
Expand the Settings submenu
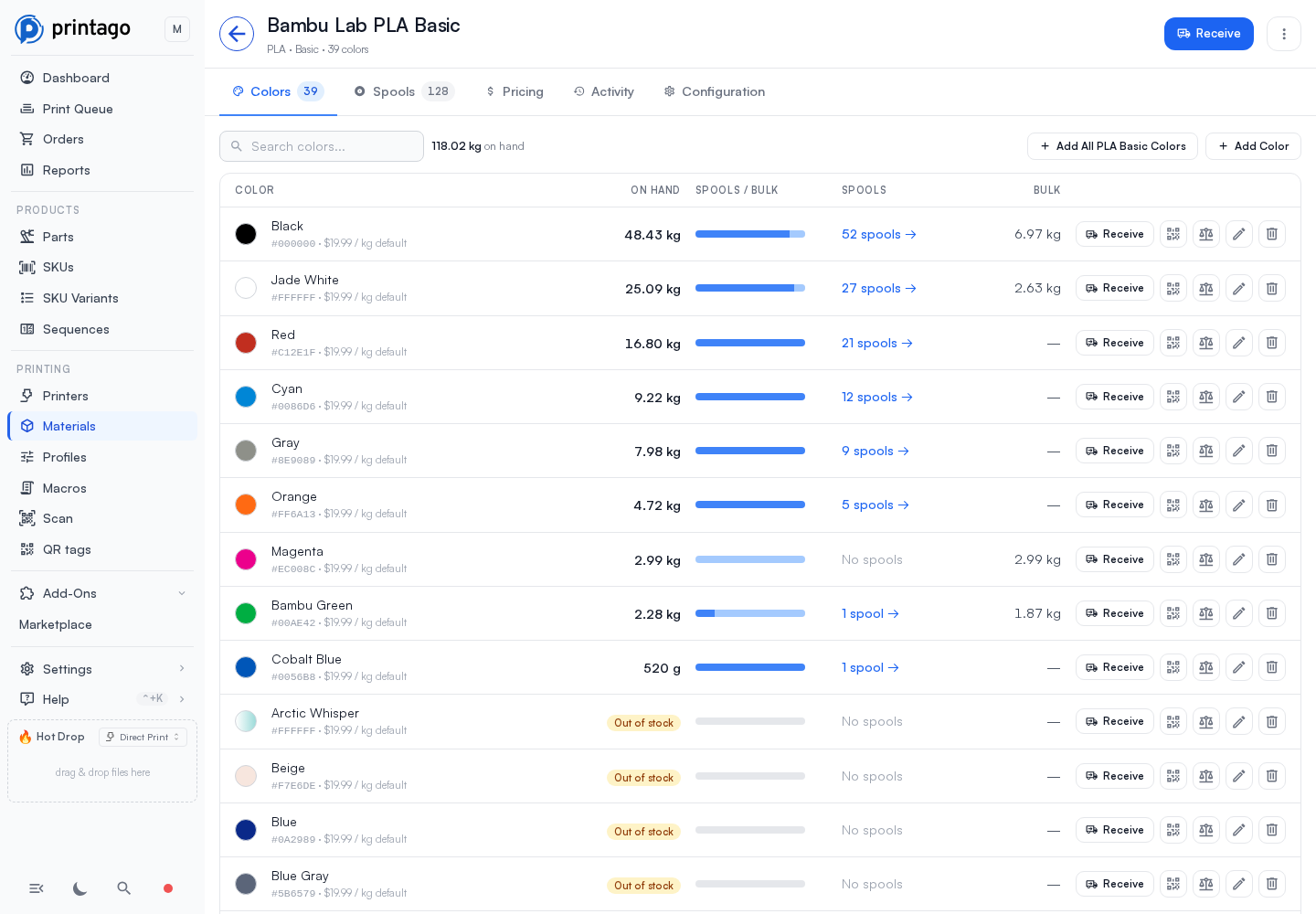click(x=102, y=669)
